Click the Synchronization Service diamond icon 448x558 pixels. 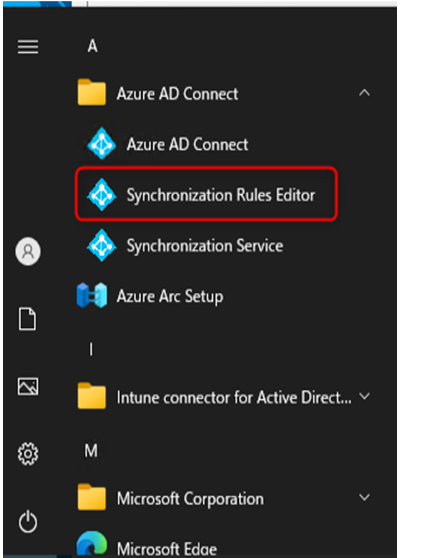102,245
